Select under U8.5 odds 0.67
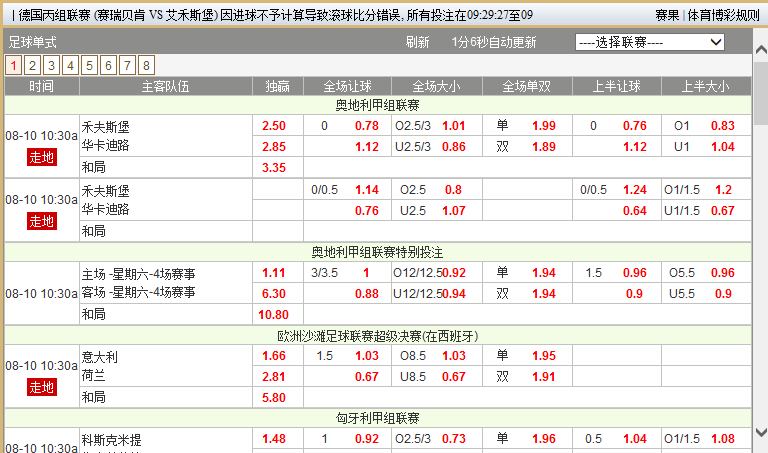The width and height of the screenshot is (768, 453). click(454, 377)
